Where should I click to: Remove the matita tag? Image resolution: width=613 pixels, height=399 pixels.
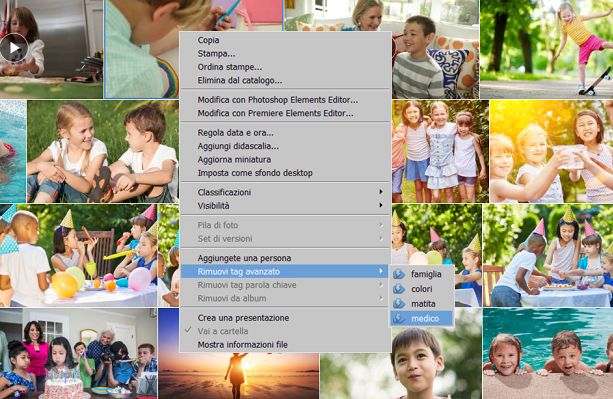tap(422, 304)
